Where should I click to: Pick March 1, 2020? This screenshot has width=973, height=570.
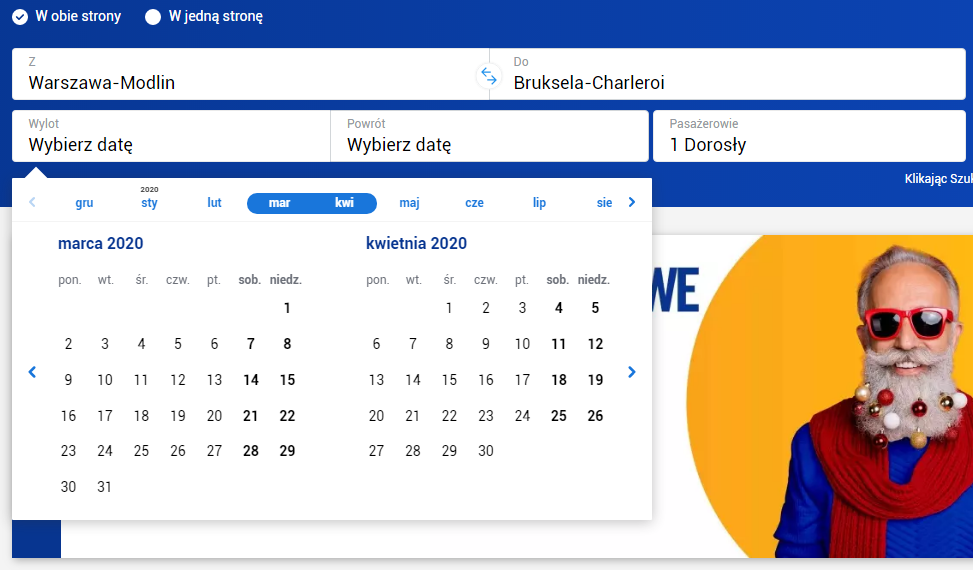[x=287, y=308]
